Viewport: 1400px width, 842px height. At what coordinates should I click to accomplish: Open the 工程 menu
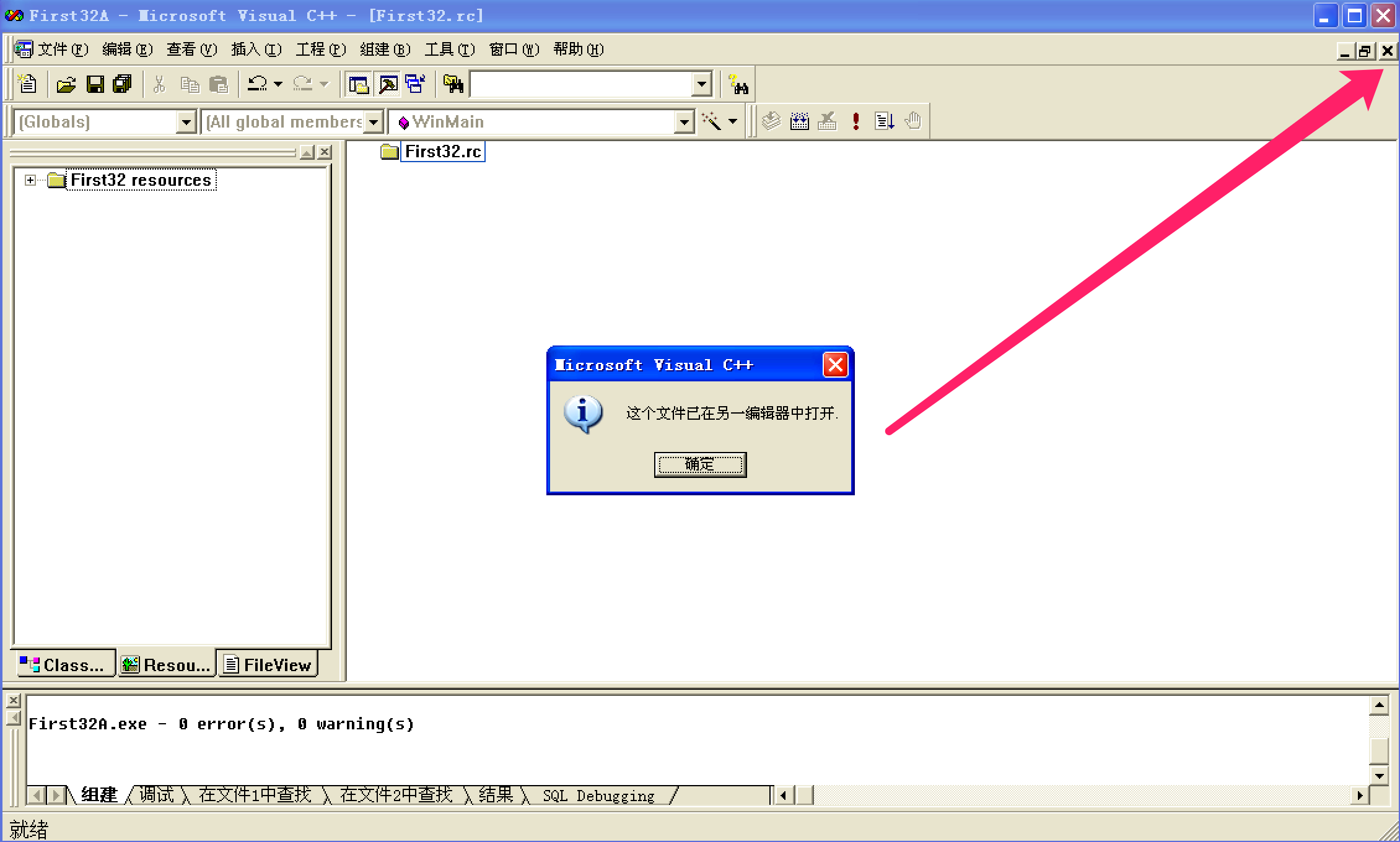click(320, 50)
